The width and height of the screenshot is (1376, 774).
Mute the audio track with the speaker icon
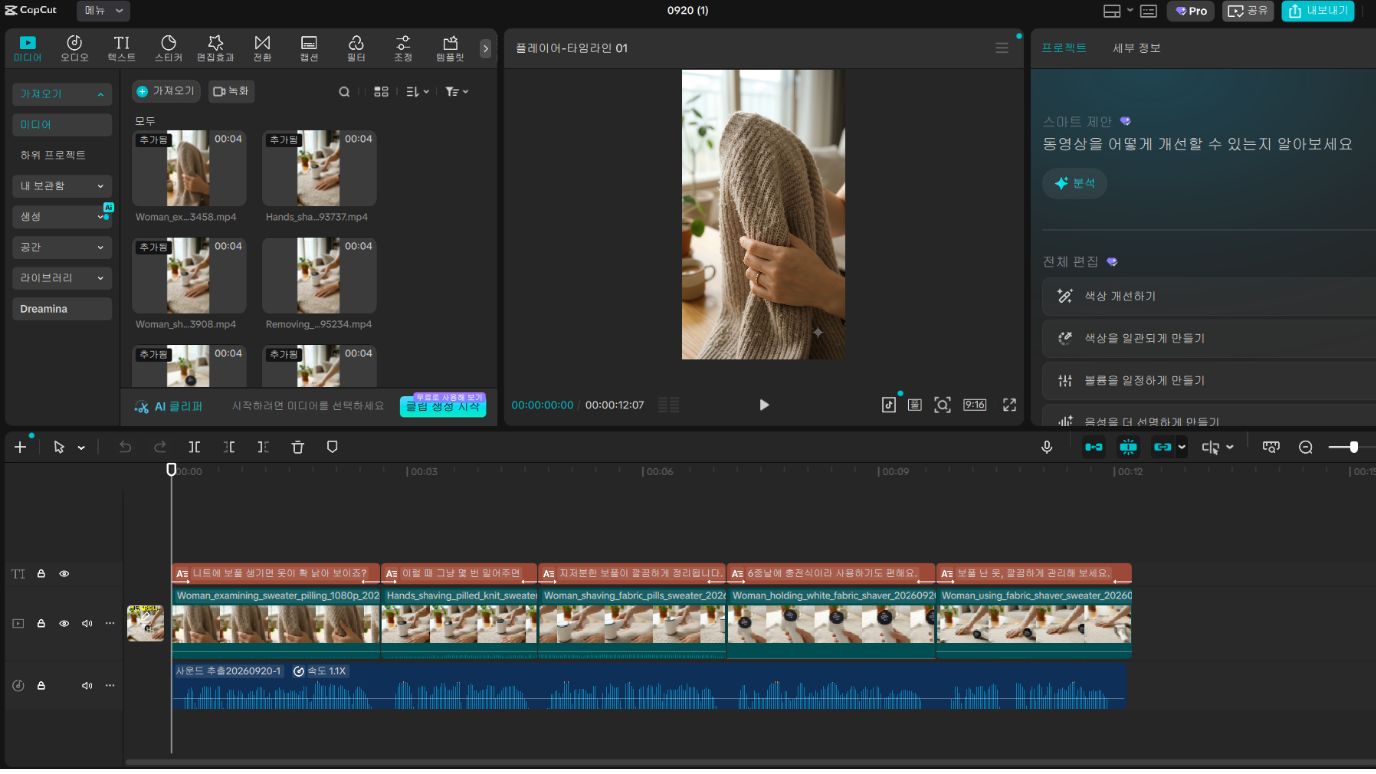87,685
